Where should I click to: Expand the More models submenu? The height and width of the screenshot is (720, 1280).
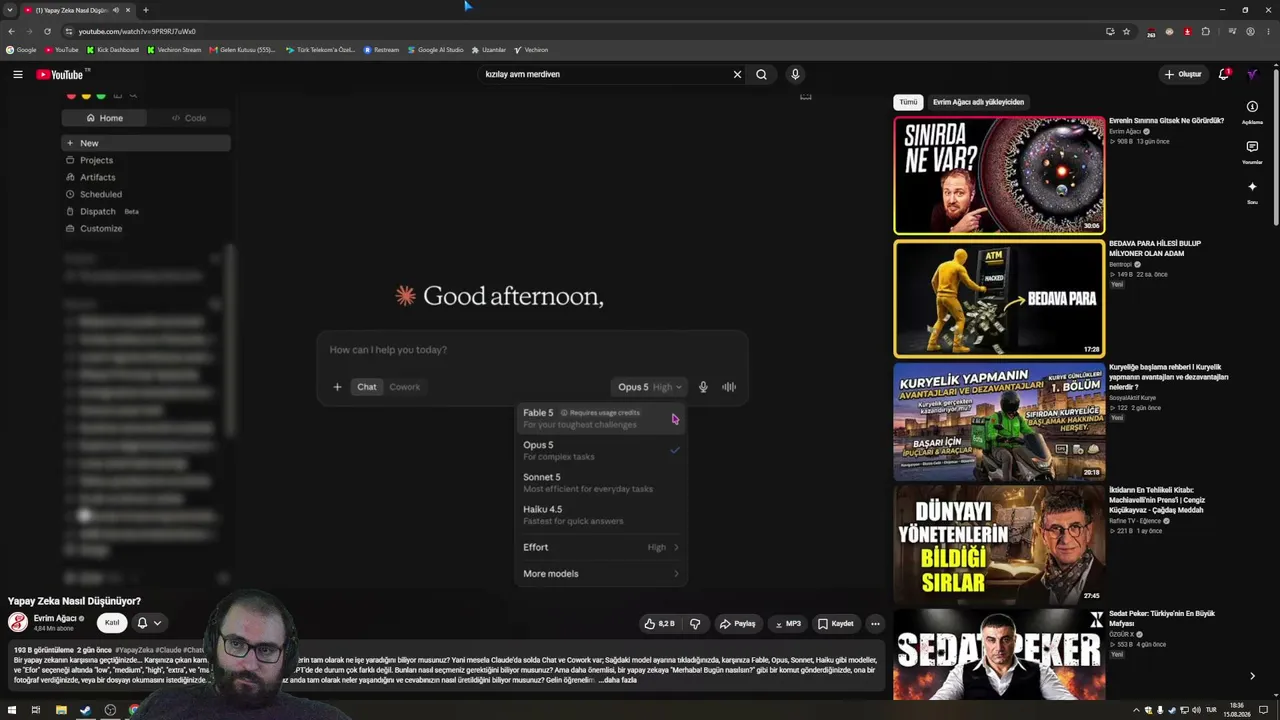click(x=601, y=574)
